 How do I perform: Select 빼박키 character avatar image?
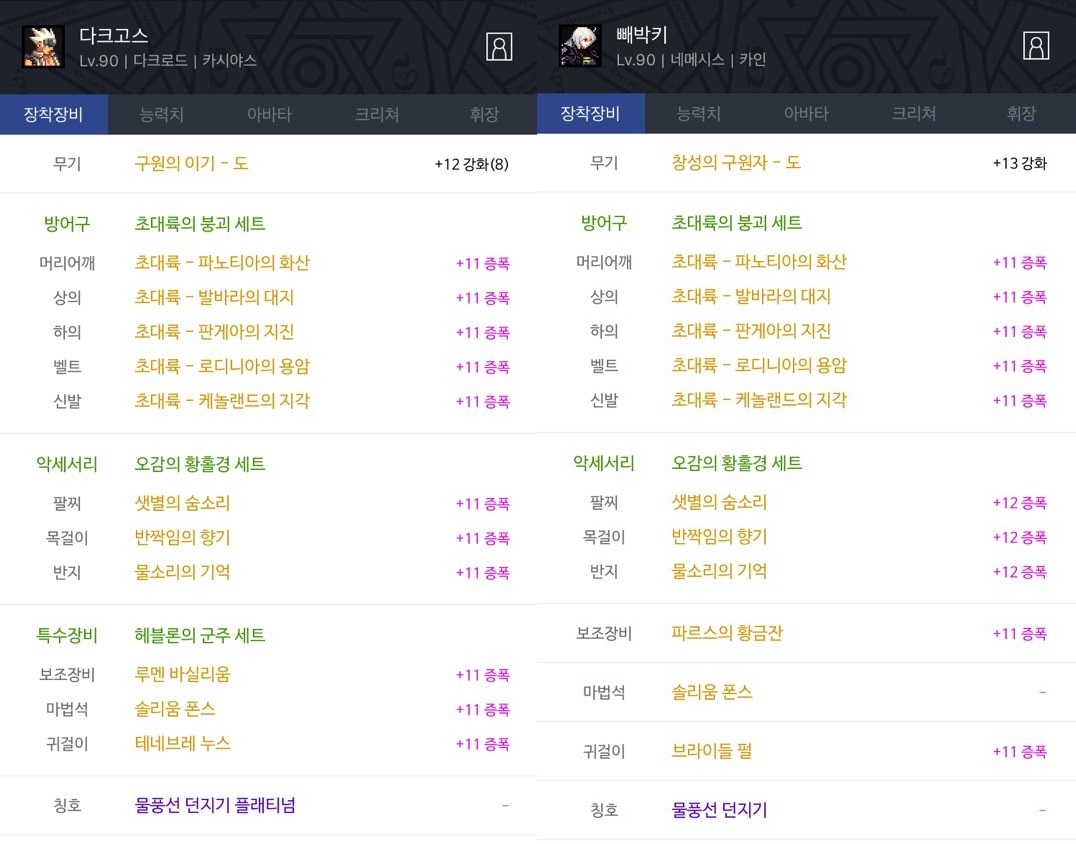[x=581, y=46]
